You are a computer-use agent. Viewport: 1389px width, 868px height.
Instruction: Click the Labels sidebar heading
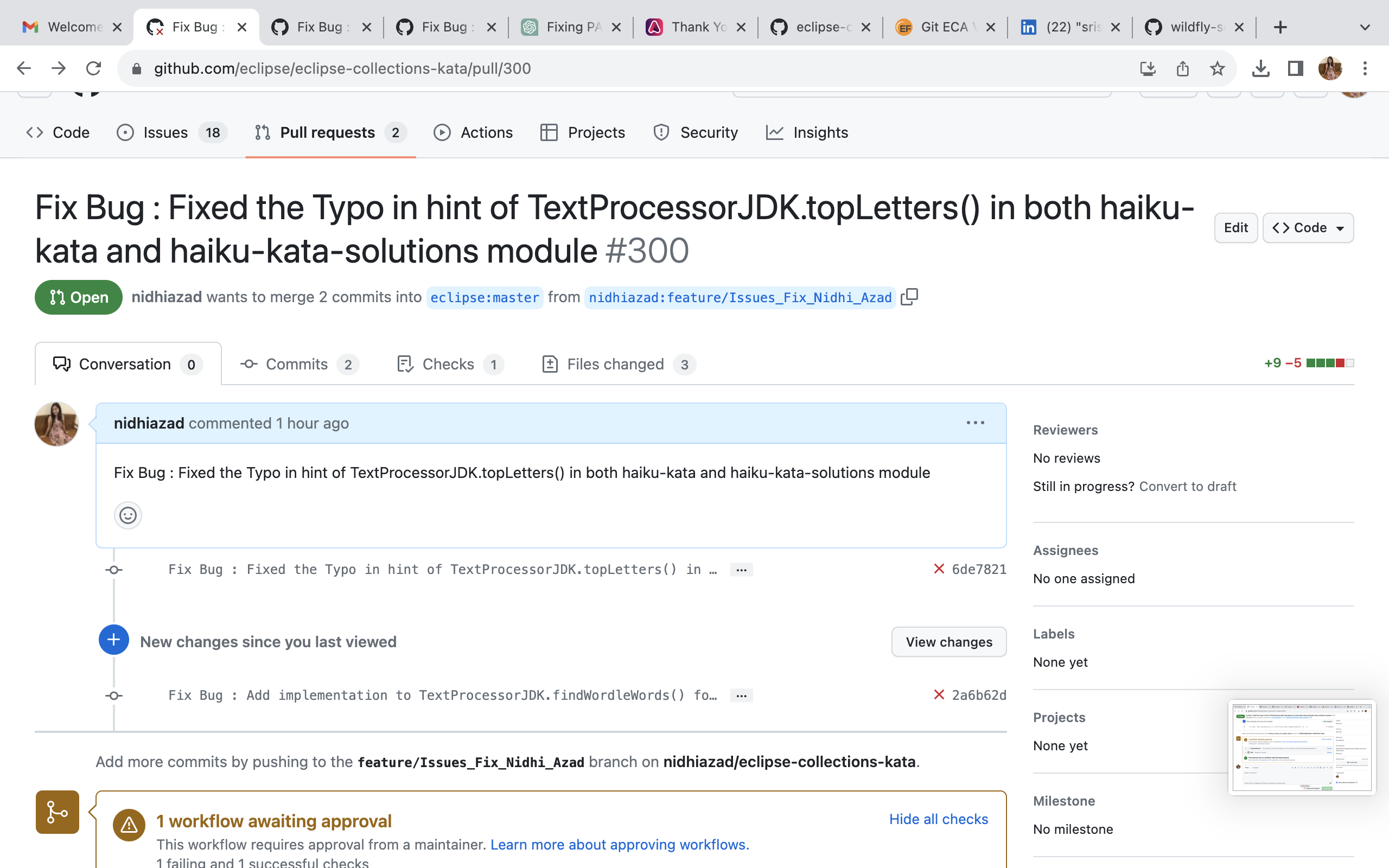point(1053,634)
